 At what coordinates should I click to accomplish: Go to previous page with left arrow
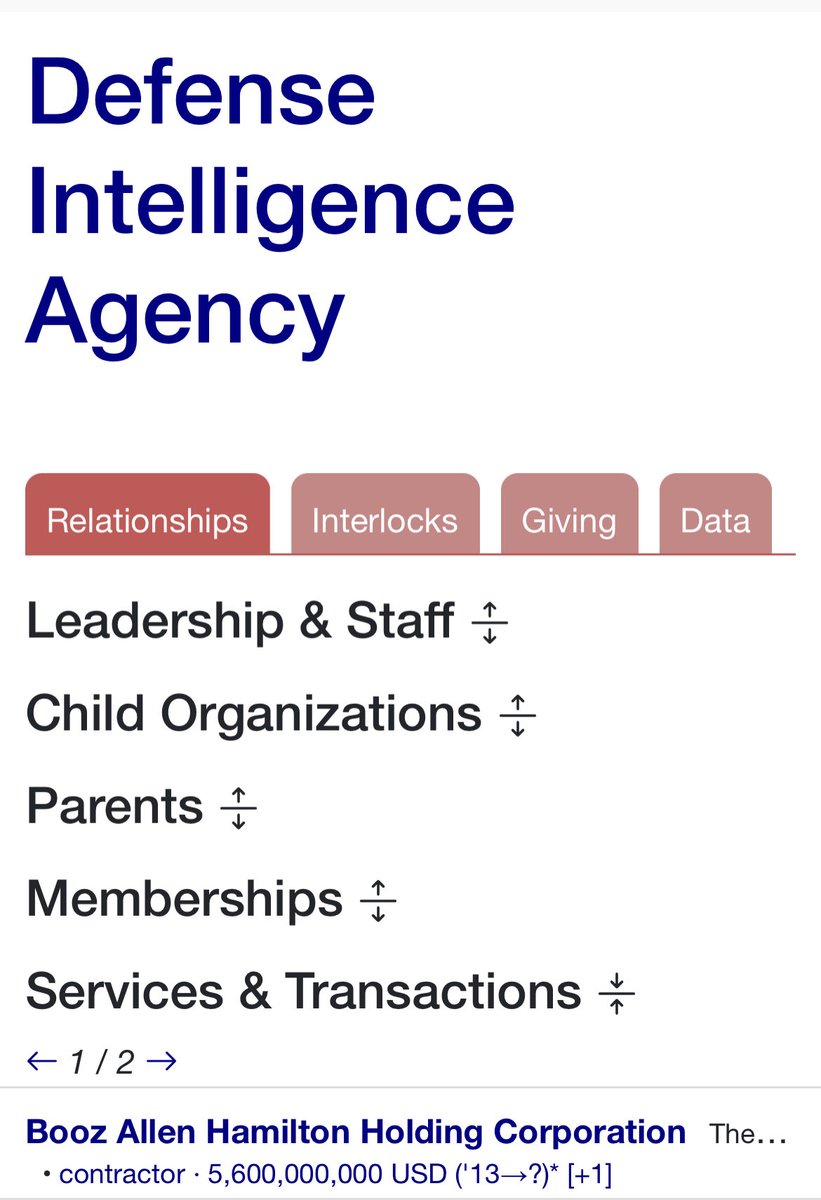tap(41, 1061)
